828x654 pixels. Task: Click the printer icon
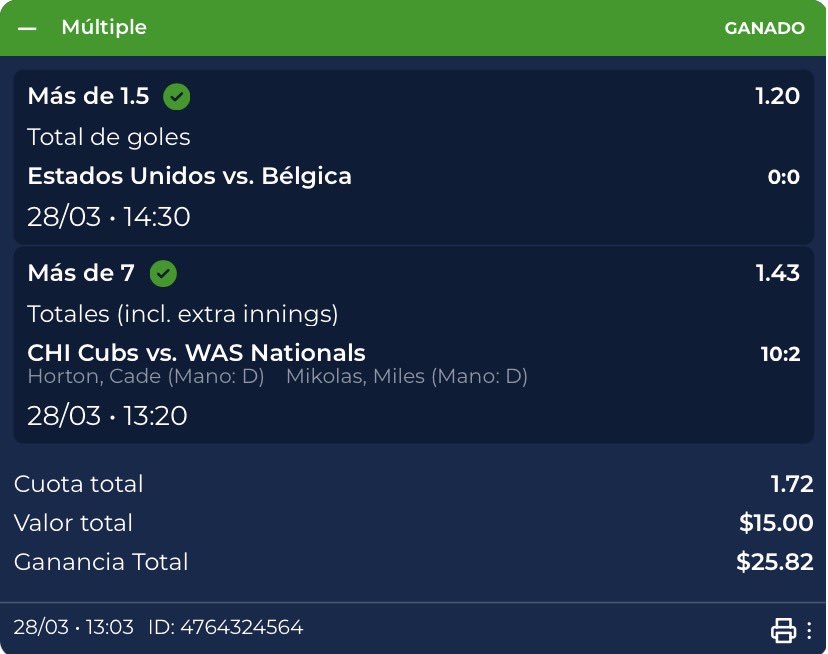click(784, 630)
